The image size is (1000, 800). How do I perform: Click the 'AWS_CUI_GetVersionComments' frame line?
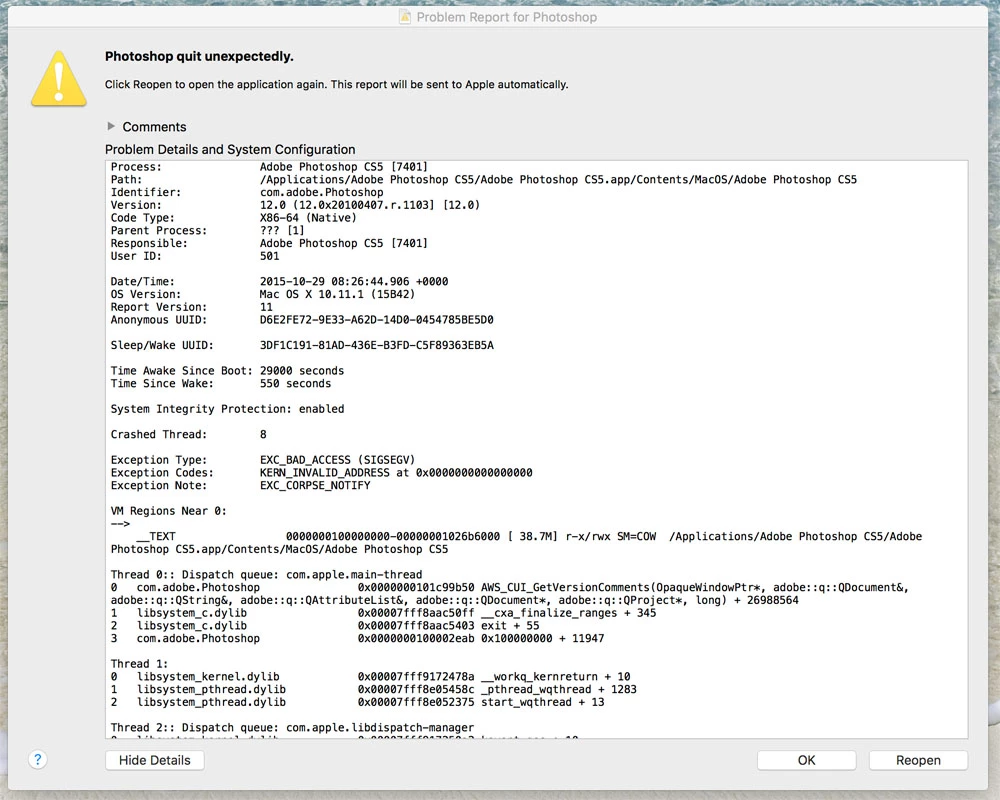509,595
